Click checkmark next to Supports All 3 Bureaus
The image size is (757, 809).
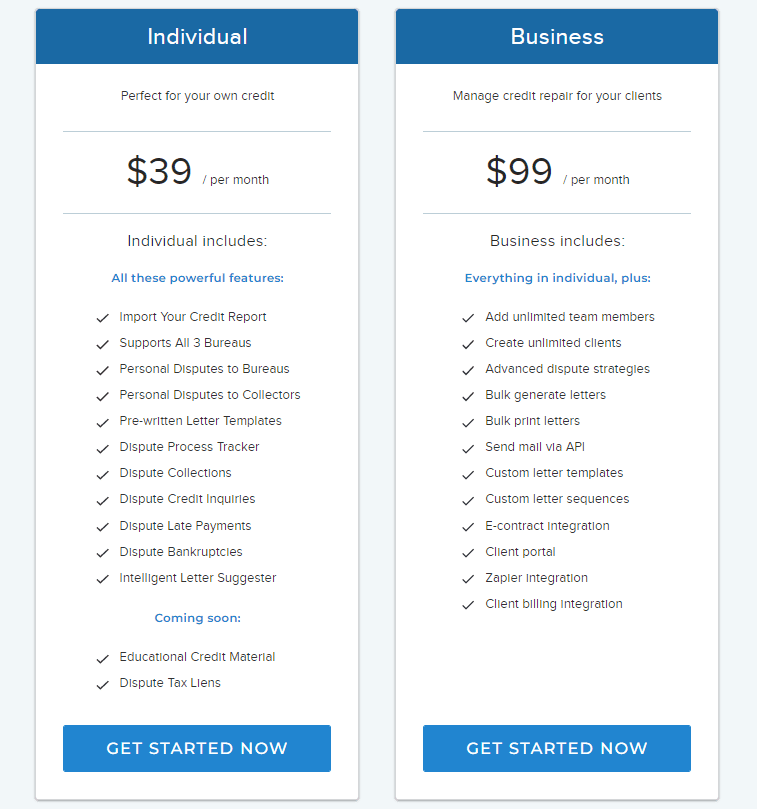click(x=103, y=344)
